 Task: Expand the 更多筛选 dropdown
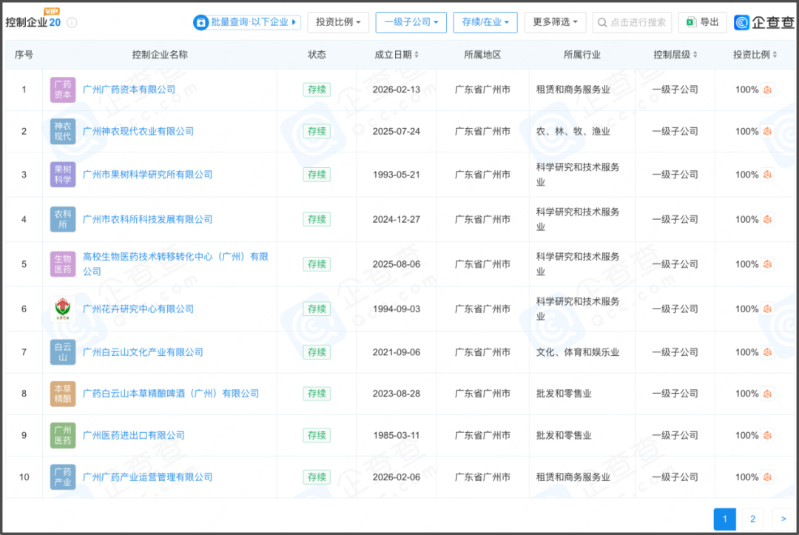point(555,22)
